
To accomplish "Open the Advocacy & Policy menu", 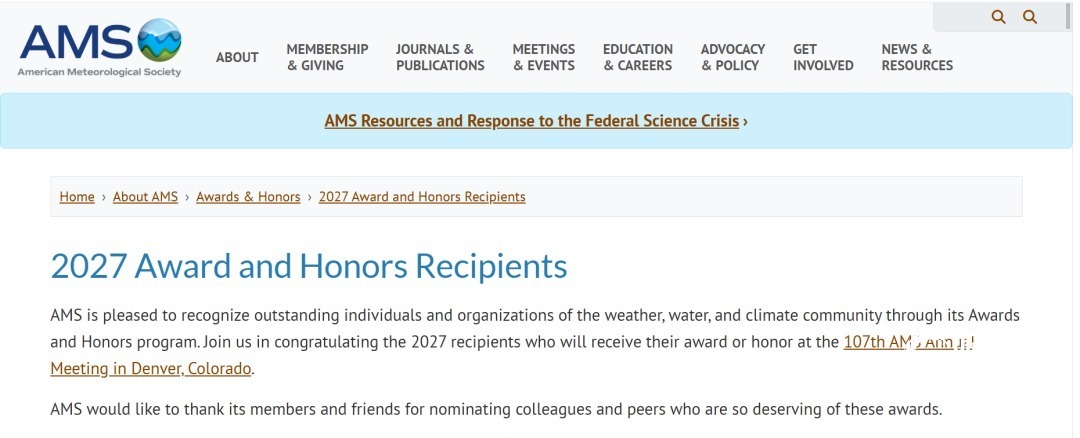I will click(733, 57).
